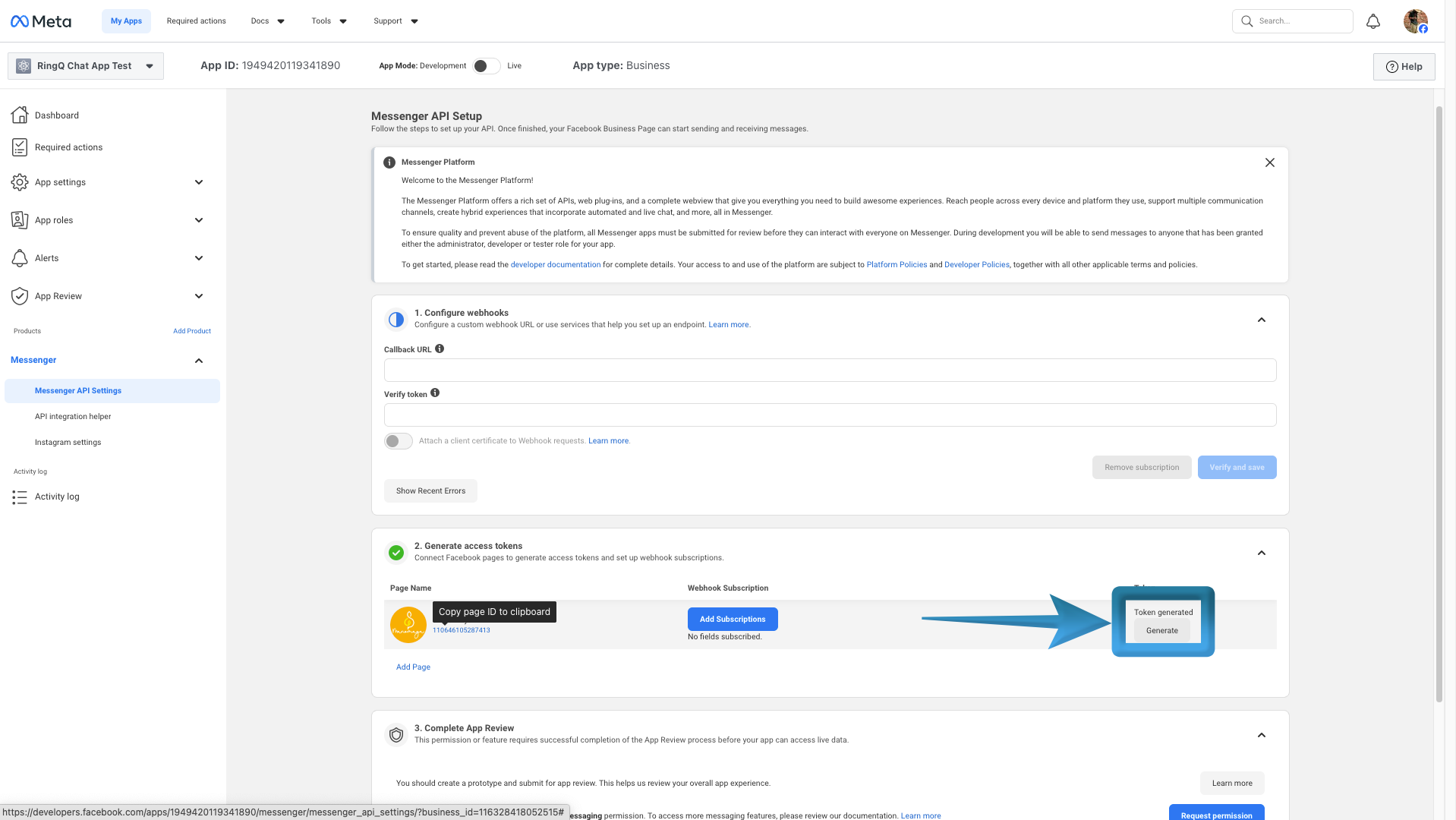The height and width of the screenshot is (820, 1456).
Task: Click the App roles badge icon
Action: pyautogui.click(x=20, y=220)
